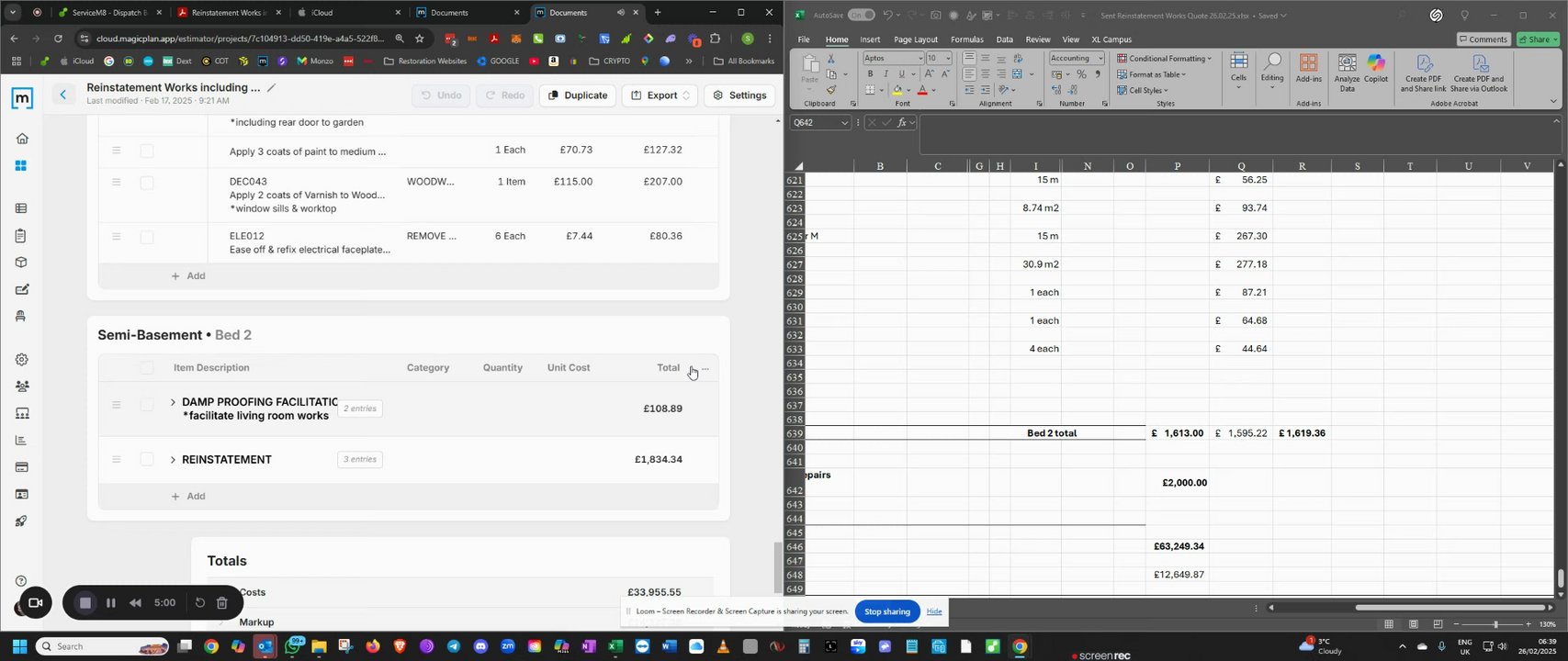Screen dimensions: 1568x661
Task: Click the Excel Name Box showing Q642
Action: (819, 123)
